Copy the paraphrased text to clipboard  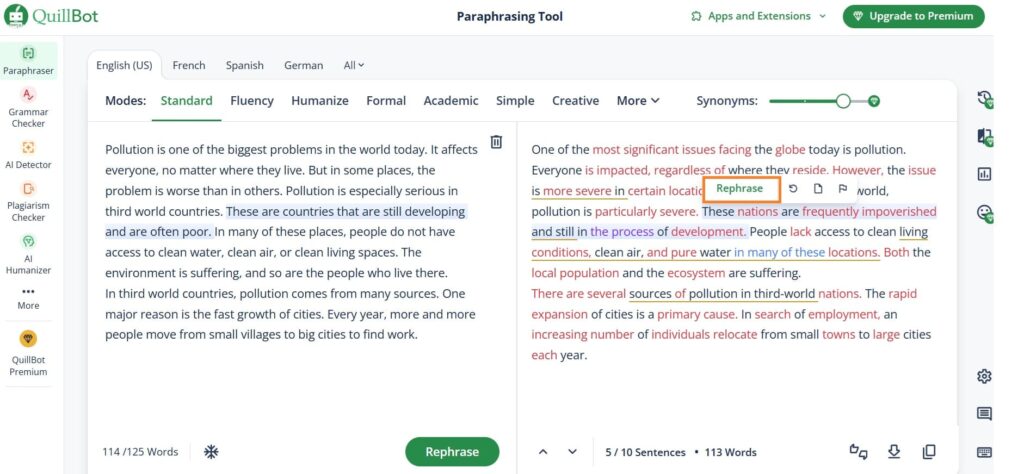[929, 452]
